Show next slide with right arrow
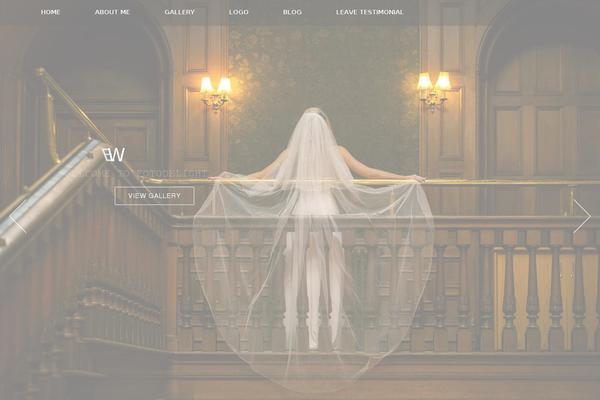The height and width of the screenshot is (400, 600). (582, 217)
